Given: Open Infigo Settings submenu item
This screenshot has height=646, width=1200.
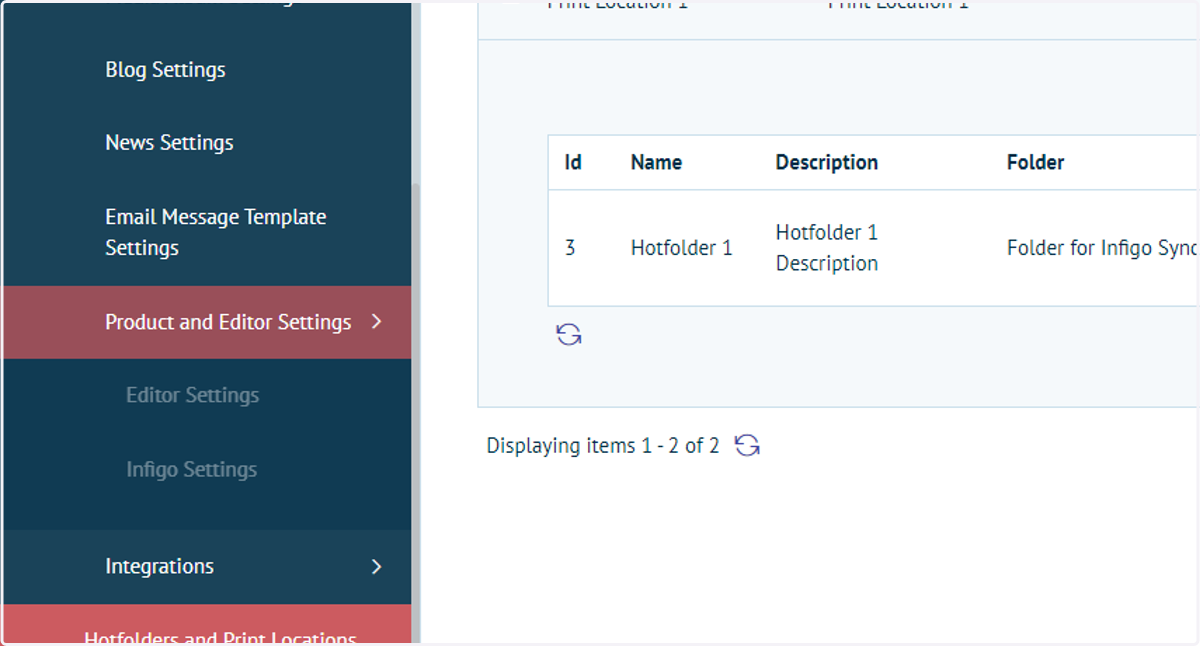Looking at the screenshot, I should (191, 469).
